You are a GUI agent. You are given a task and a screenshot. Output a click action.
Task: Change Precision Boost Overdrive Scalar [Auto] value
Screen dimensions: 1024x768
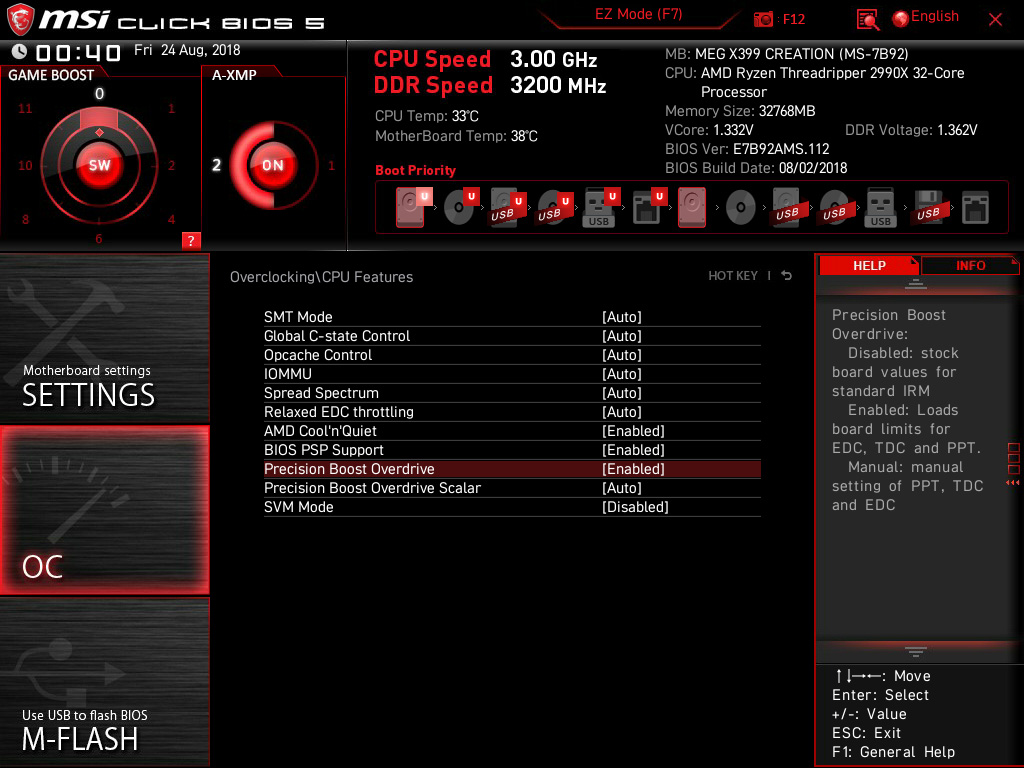[x=622, y=488]
